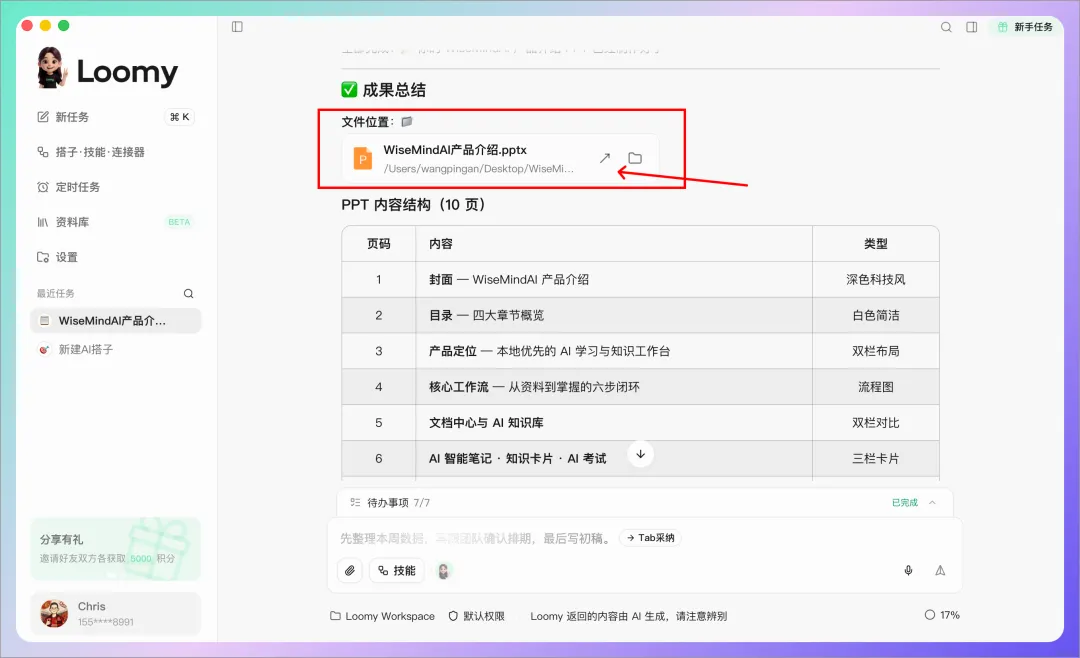Image resolution: width=1080 pixels, height=658 pixels.
Task: Click ⌘K shortcut badge
Action: (x=179, y=117)
